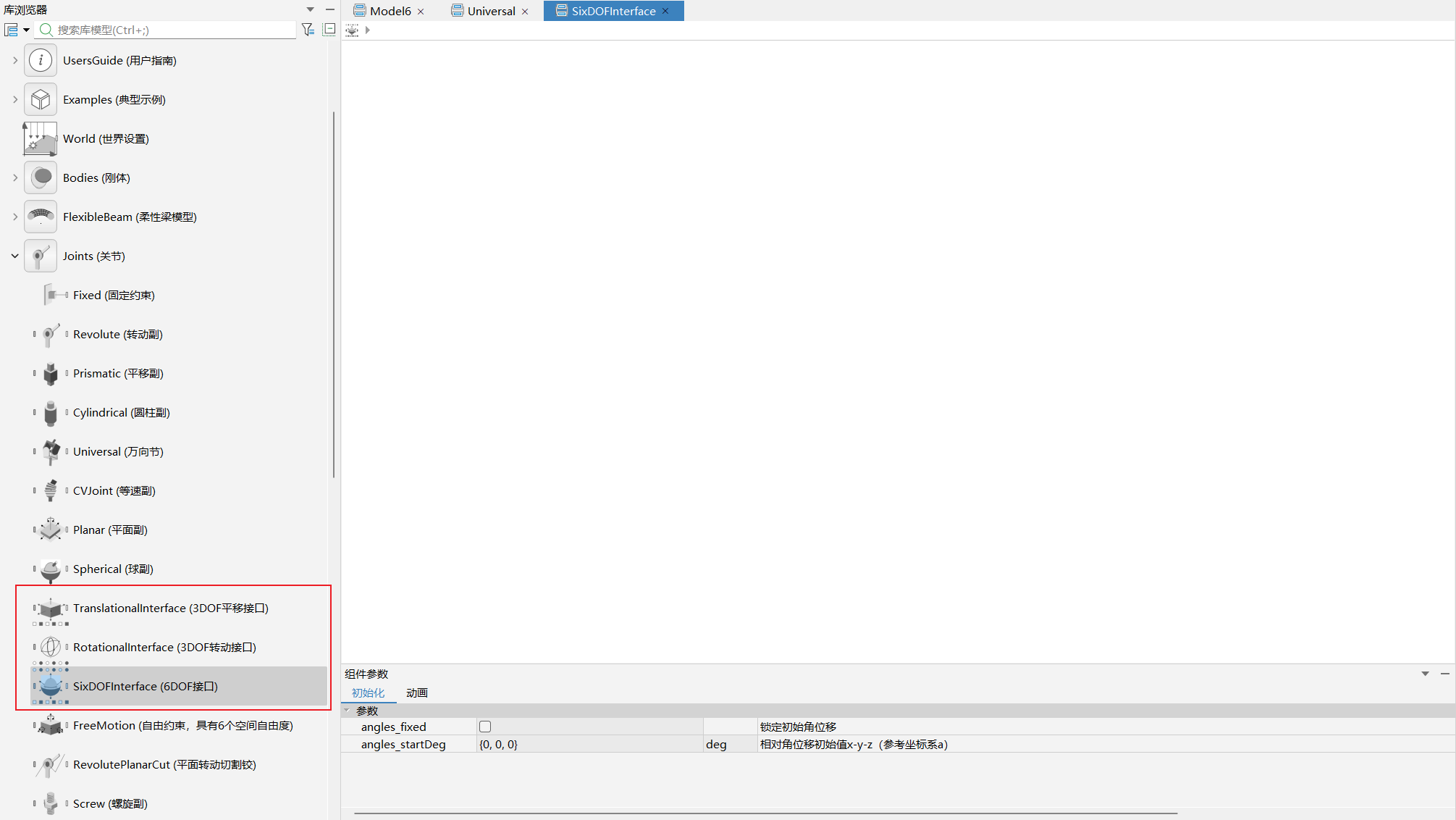Click the UsersGuide info icon
Viewport: 1456px width, 820px height.
pos(41,60)
